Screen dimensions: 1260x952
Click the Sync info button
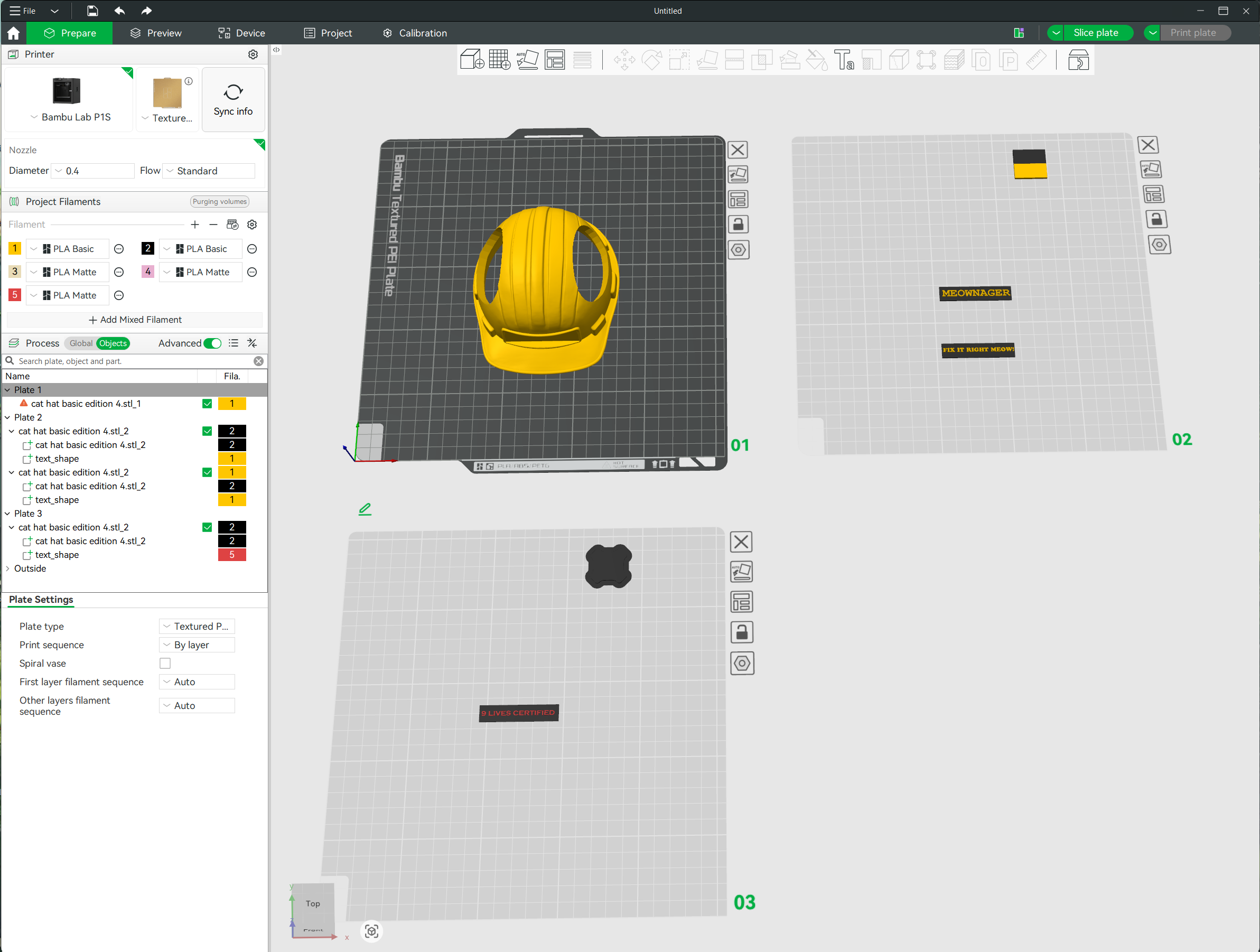[233, 100]
